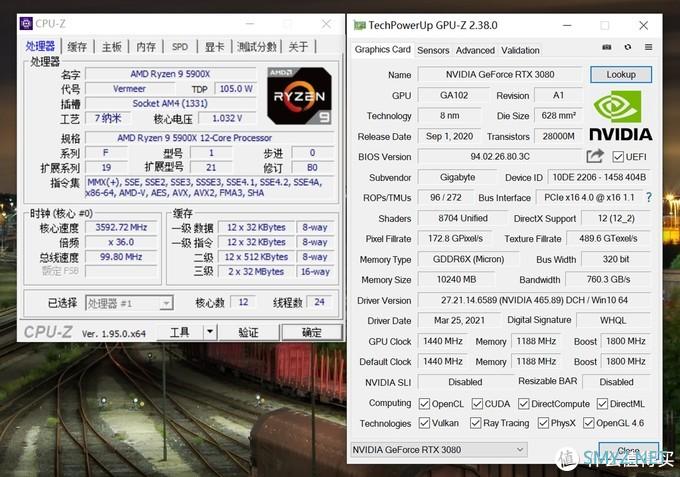The height and width of the screenshot is (477, 680).
Task: Switch to the 测试分数 tab in CPU-Z
Action: (257, 47)
